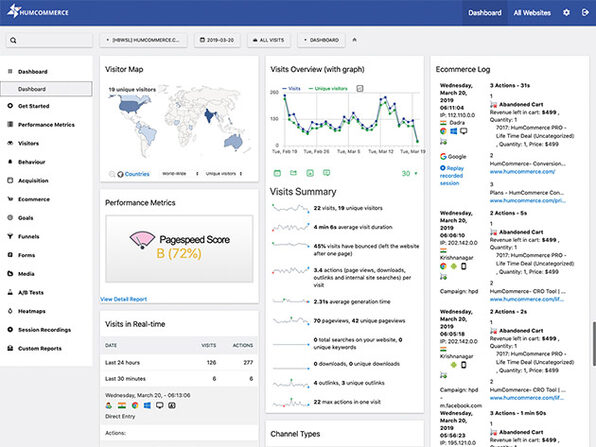Open the www.humcommerce.com/ link
Screen dimensions: 596x447
[x=522, y=172]
